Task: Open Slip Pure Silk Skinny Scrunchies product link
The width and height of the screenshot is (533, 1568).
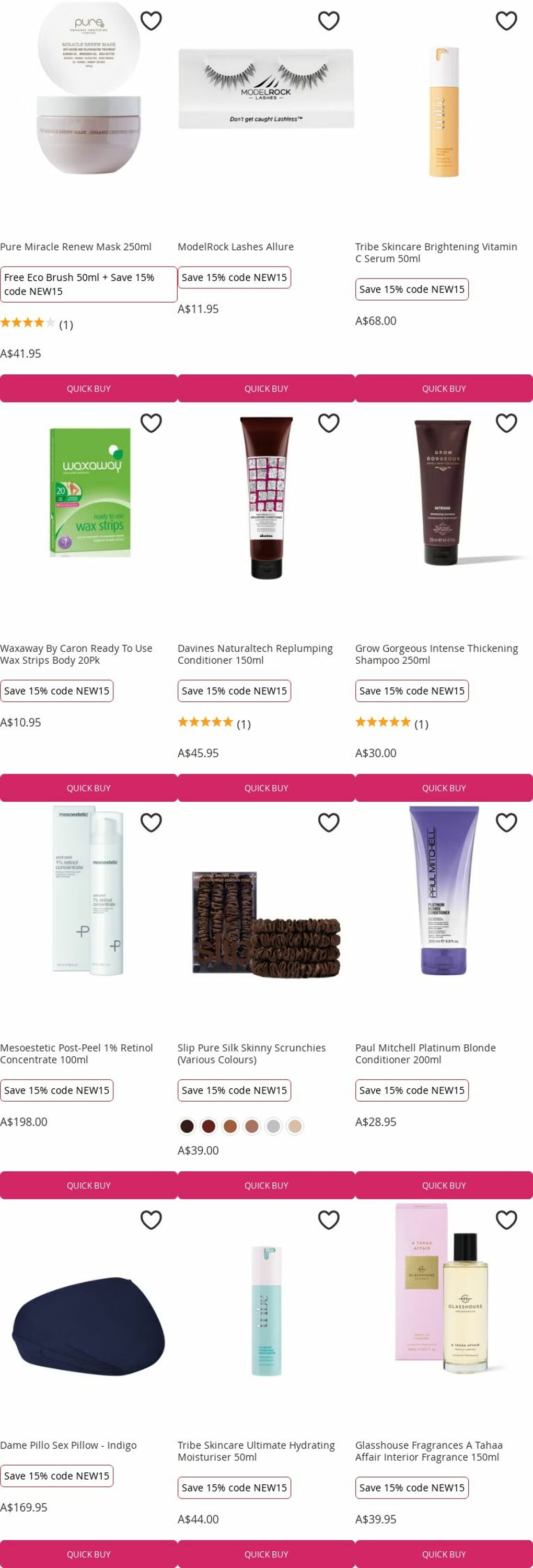Action: tap(251, 1054)
